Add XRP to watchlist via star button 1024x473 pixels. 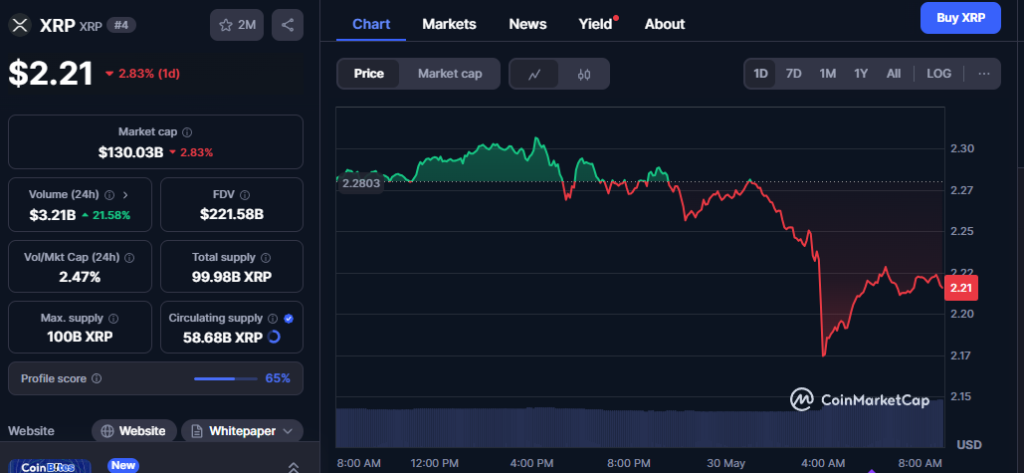coord(238,25)
